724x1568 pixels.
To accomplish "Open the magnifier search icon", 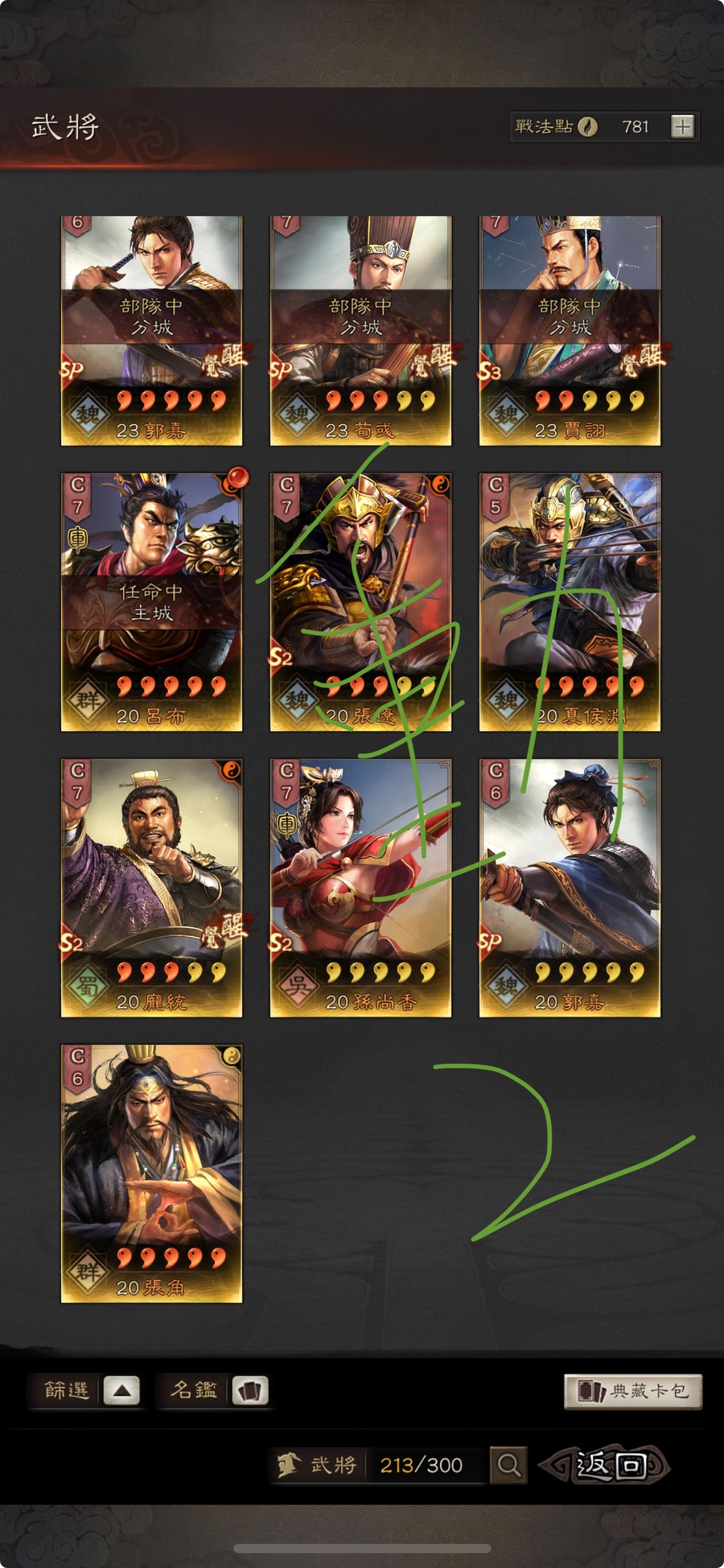I will (x=508, y=1464).
